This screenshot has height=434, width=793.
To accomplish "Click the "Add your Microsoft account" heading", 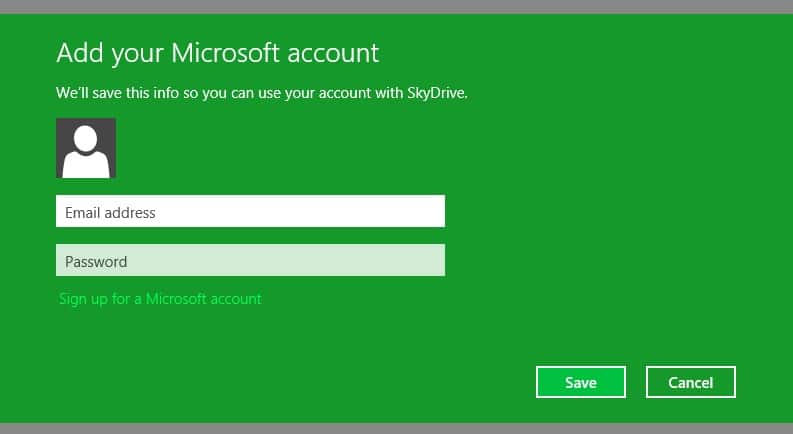I will (x=218, y=53).
